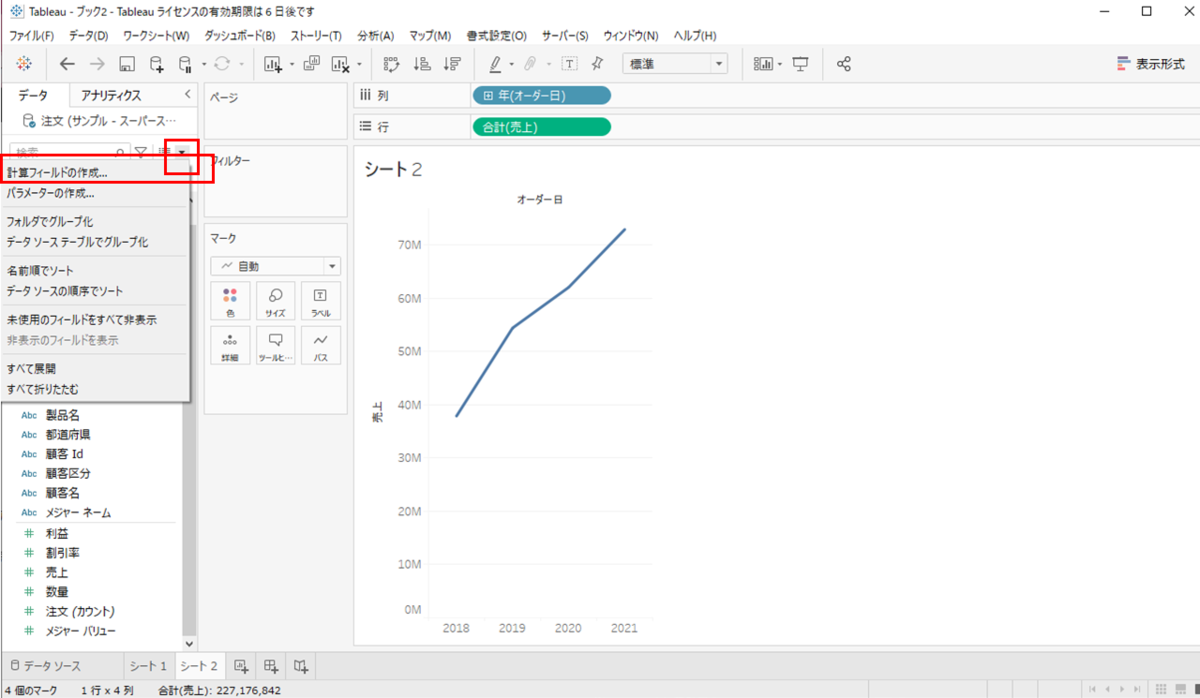
Task: Switch to the アナリティクス tab
Action: (111, 95)
